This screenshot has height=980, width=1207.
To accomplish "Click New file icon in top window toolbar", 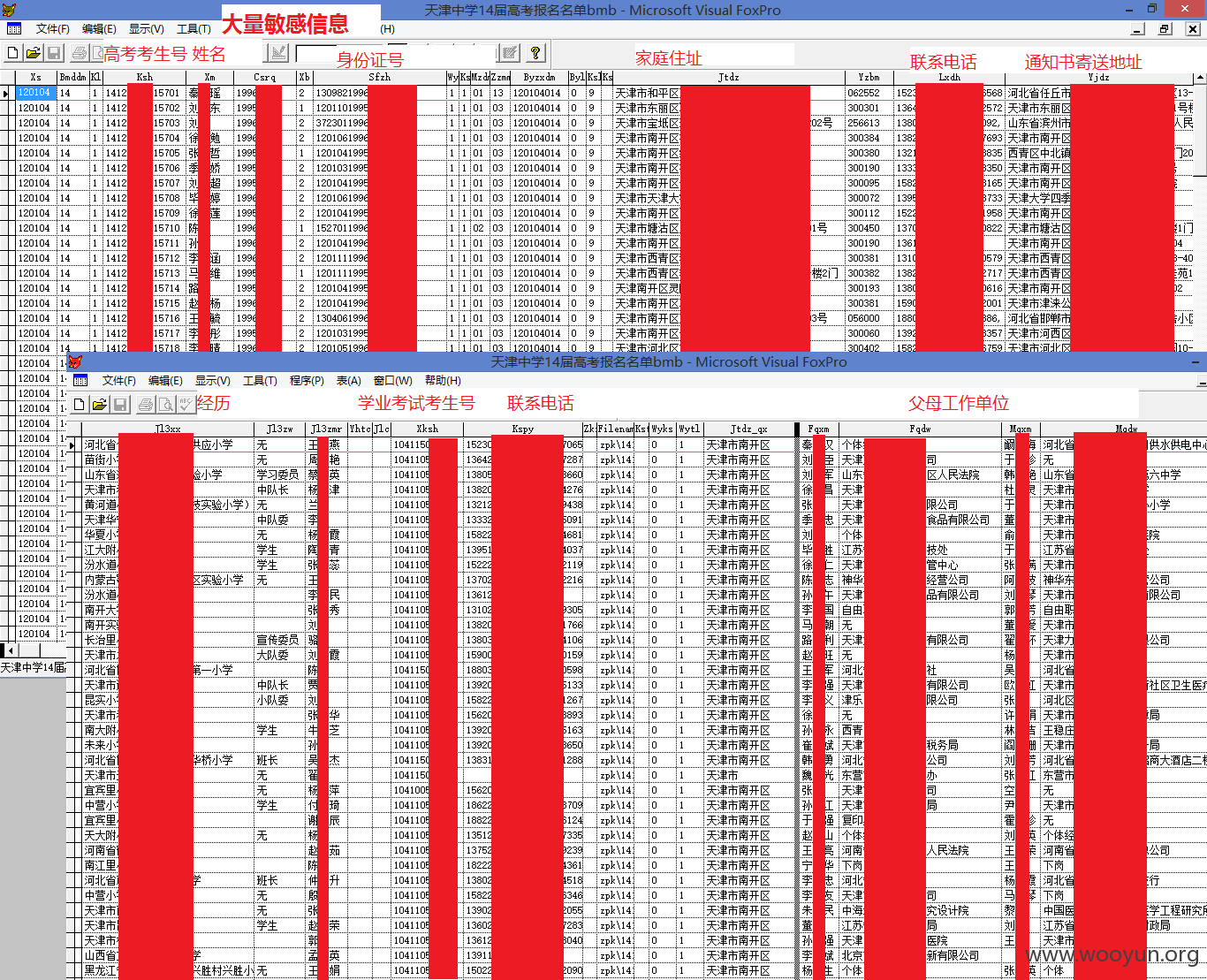I will [13, 54].
